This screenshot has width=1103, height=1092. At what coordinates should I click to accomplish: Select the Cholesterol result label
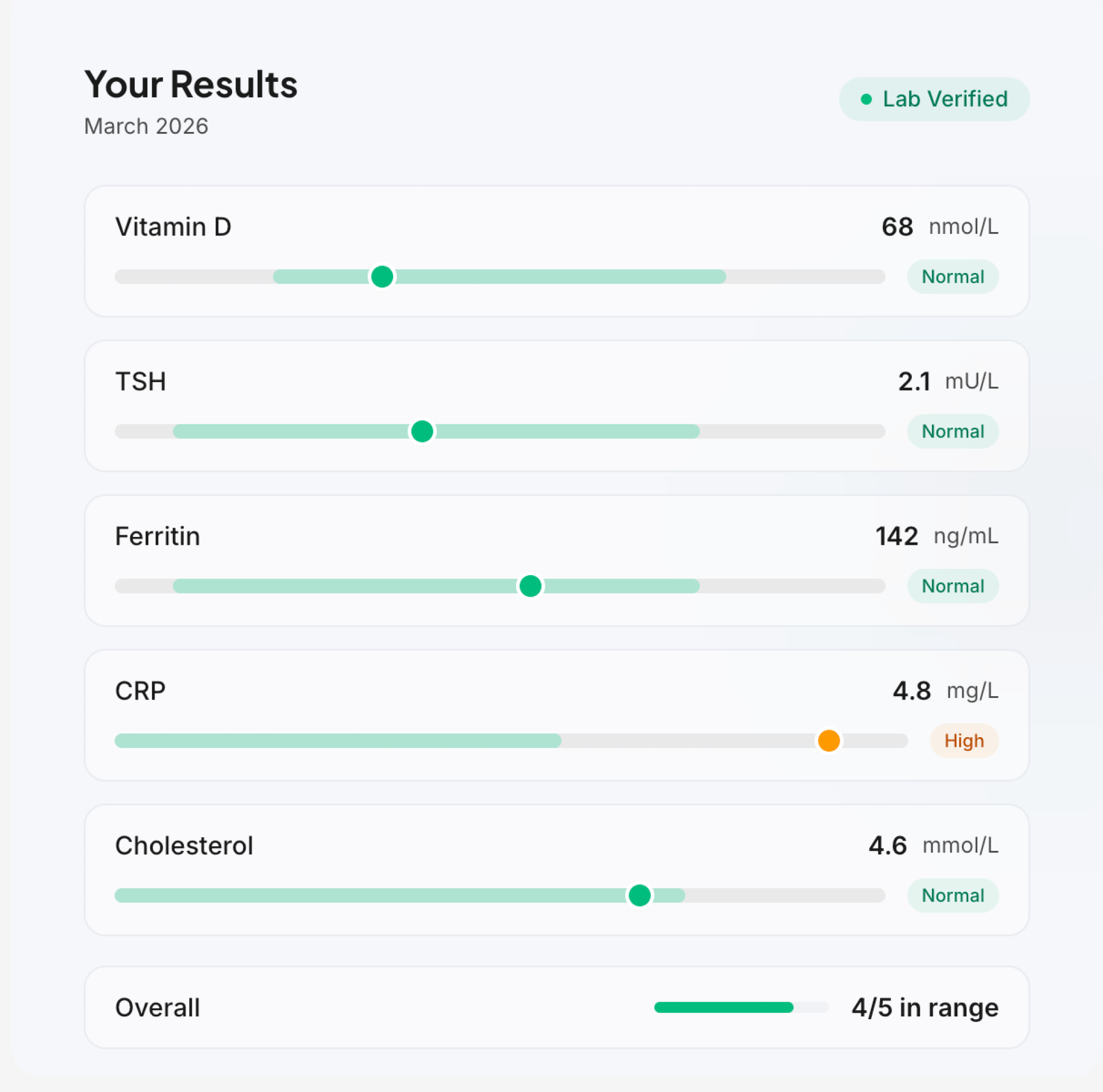click(x=184, y=845)
